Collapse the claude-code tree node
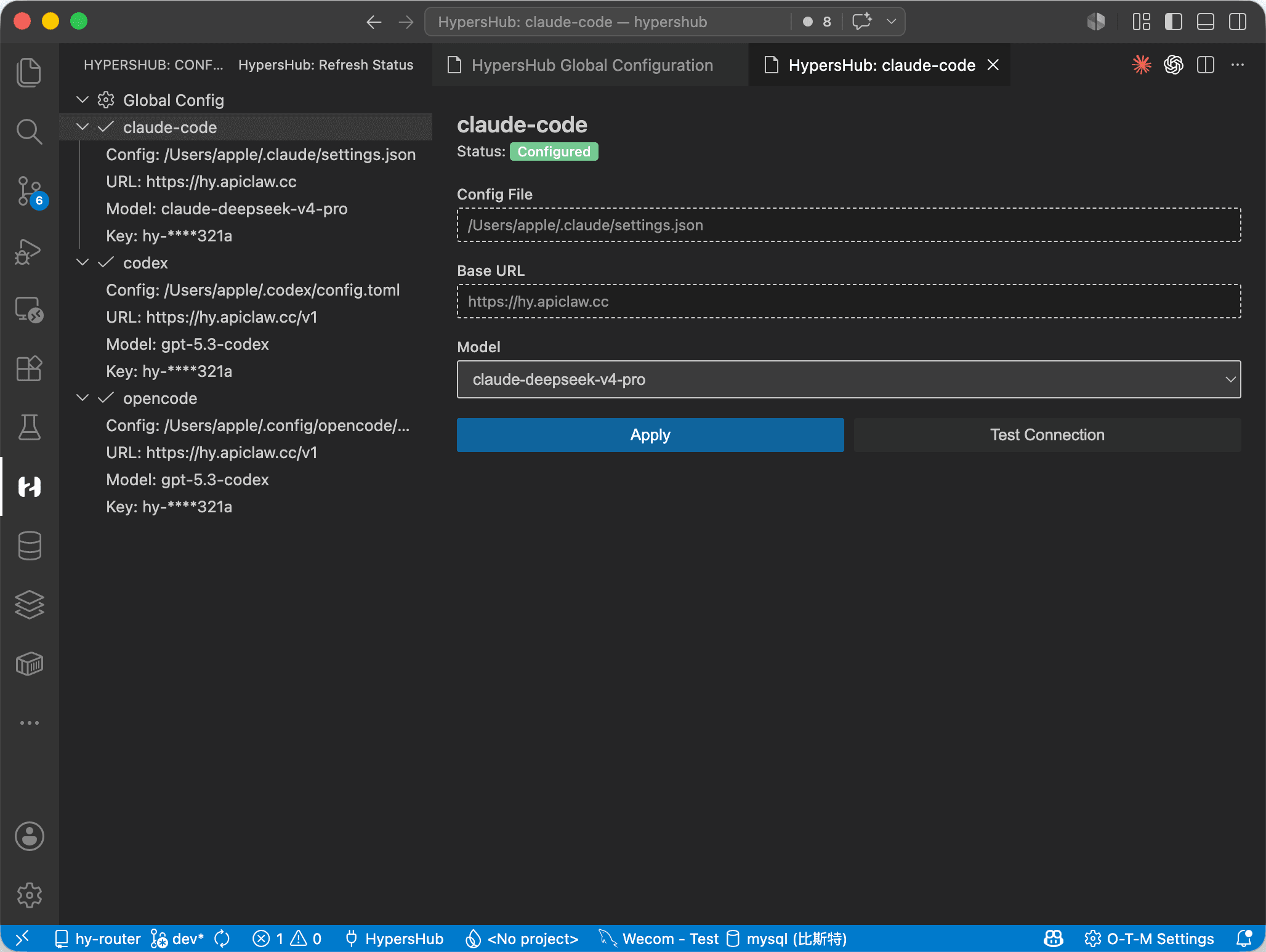This screenshot has height=952, width=1266. coord(83,127)
